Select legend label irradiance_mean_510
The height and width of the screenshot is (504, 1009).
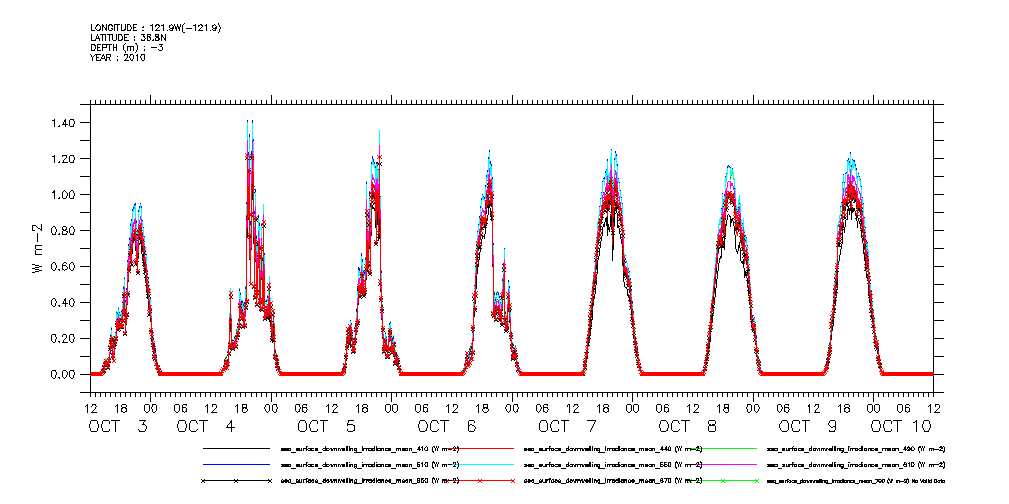pyautogui.click(x=370, y=465)
